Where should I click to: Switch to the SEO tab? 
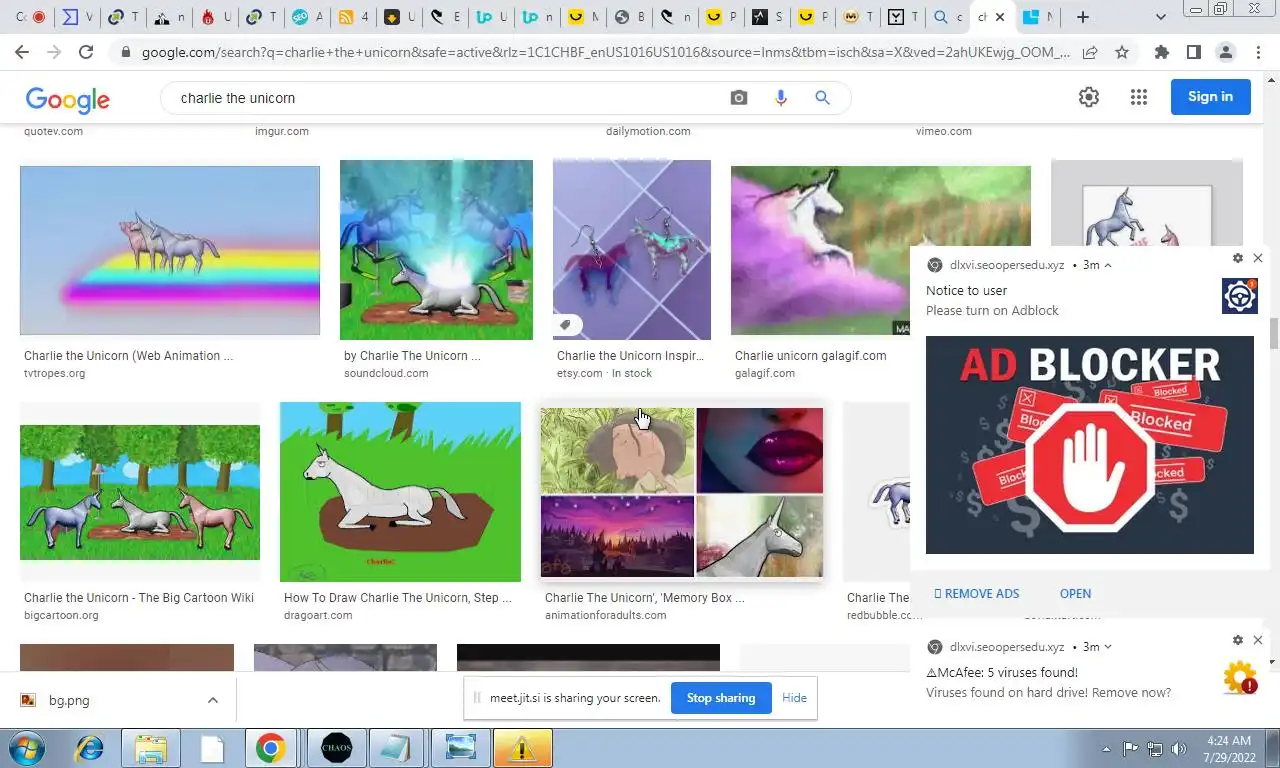click(x=307, y=17)
